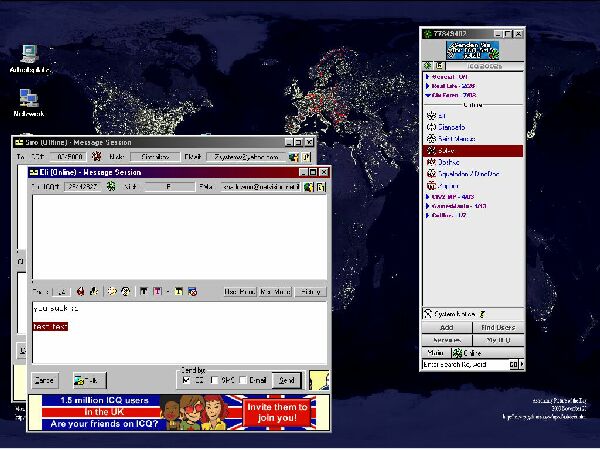This screenshot has height=450, width=600.
Task: Click the Msg Mode button
Action: [x=275, y=292]
